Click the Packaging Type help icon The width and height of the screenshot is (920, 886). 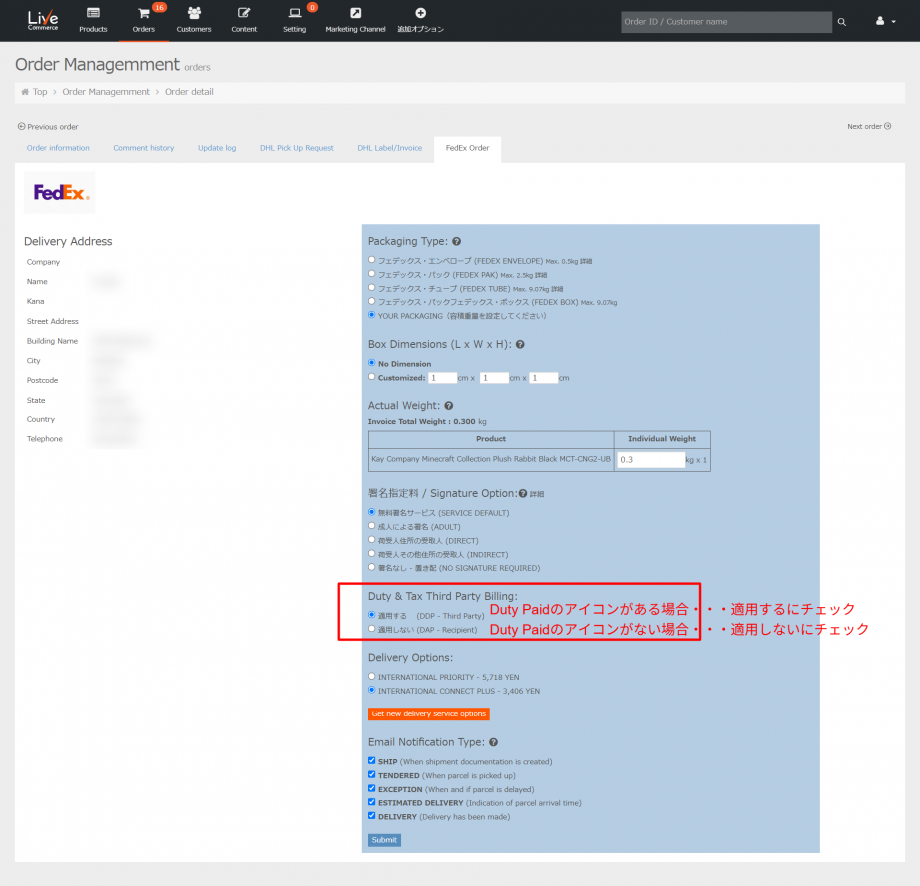pyautogui.click(x=456, y=241)
